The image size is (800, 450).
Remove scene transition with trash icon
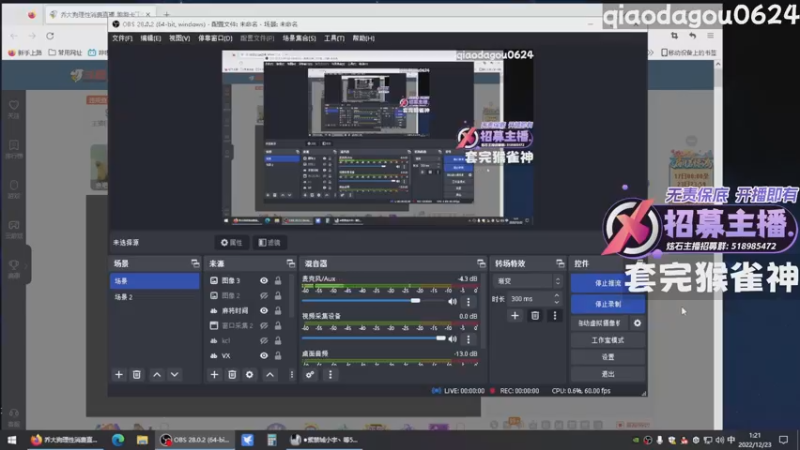[x=535, y=316]
